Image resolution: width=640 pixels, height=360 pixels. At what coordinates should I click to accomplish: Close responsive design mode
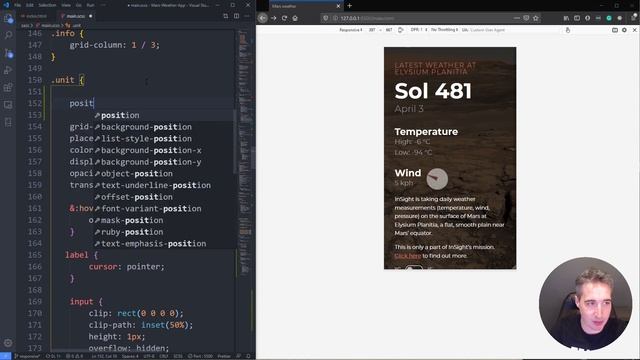635,30
